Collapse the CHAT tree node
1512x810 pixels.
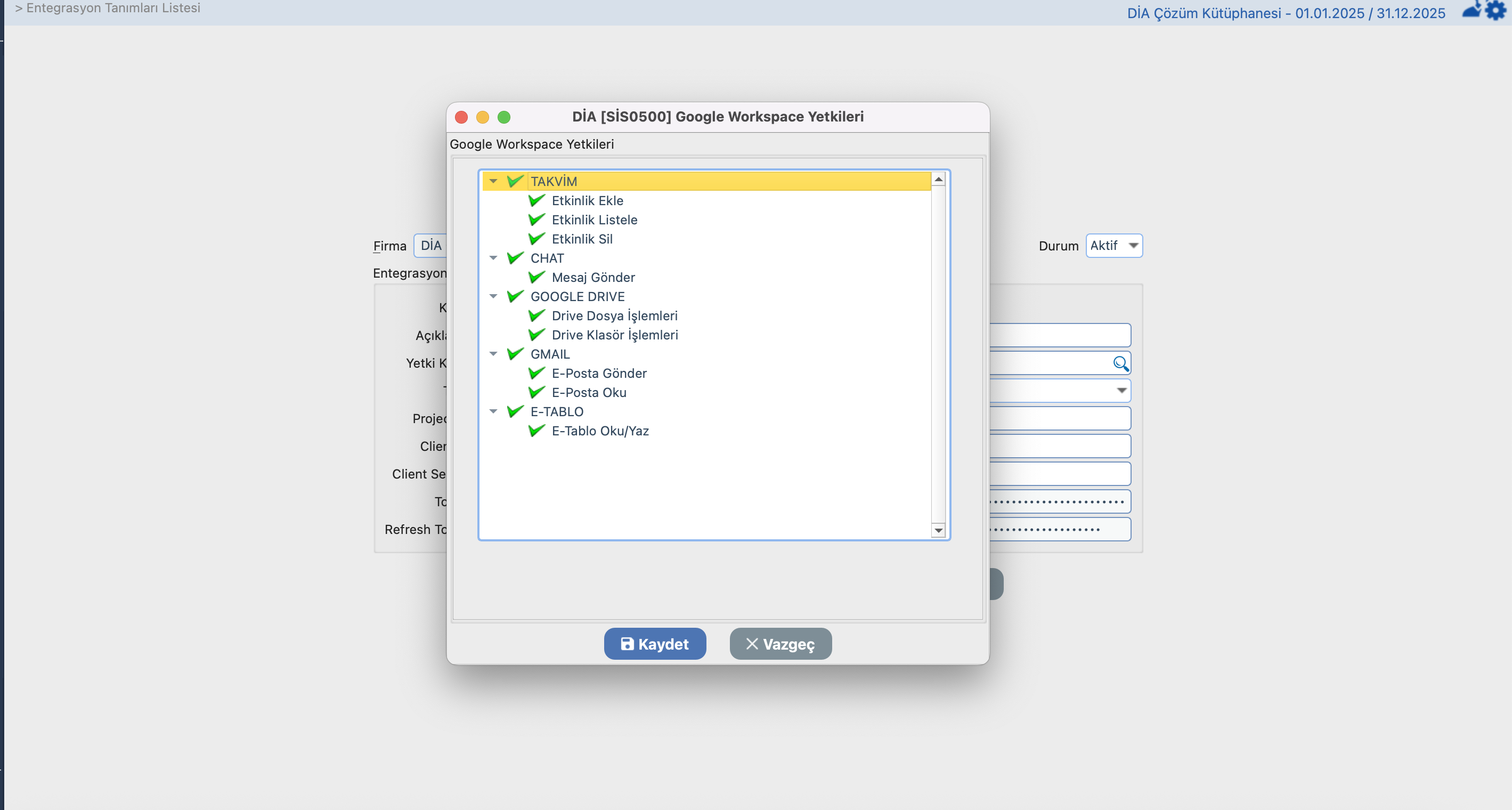(x=493, y=258)
